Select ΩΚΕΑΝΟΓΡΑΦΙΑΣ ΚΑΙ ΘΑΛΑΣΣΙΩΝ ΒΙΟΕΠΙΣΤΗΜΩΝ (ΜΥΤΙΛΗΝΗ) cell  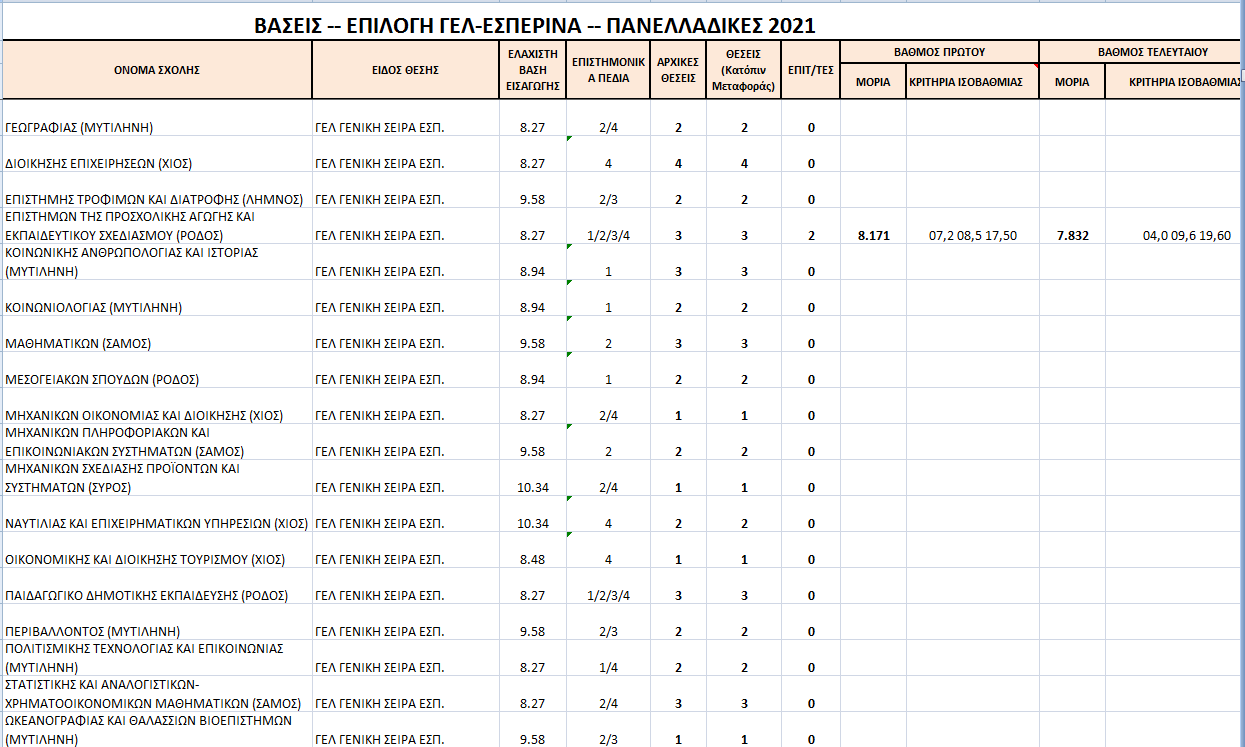(157, 730)
